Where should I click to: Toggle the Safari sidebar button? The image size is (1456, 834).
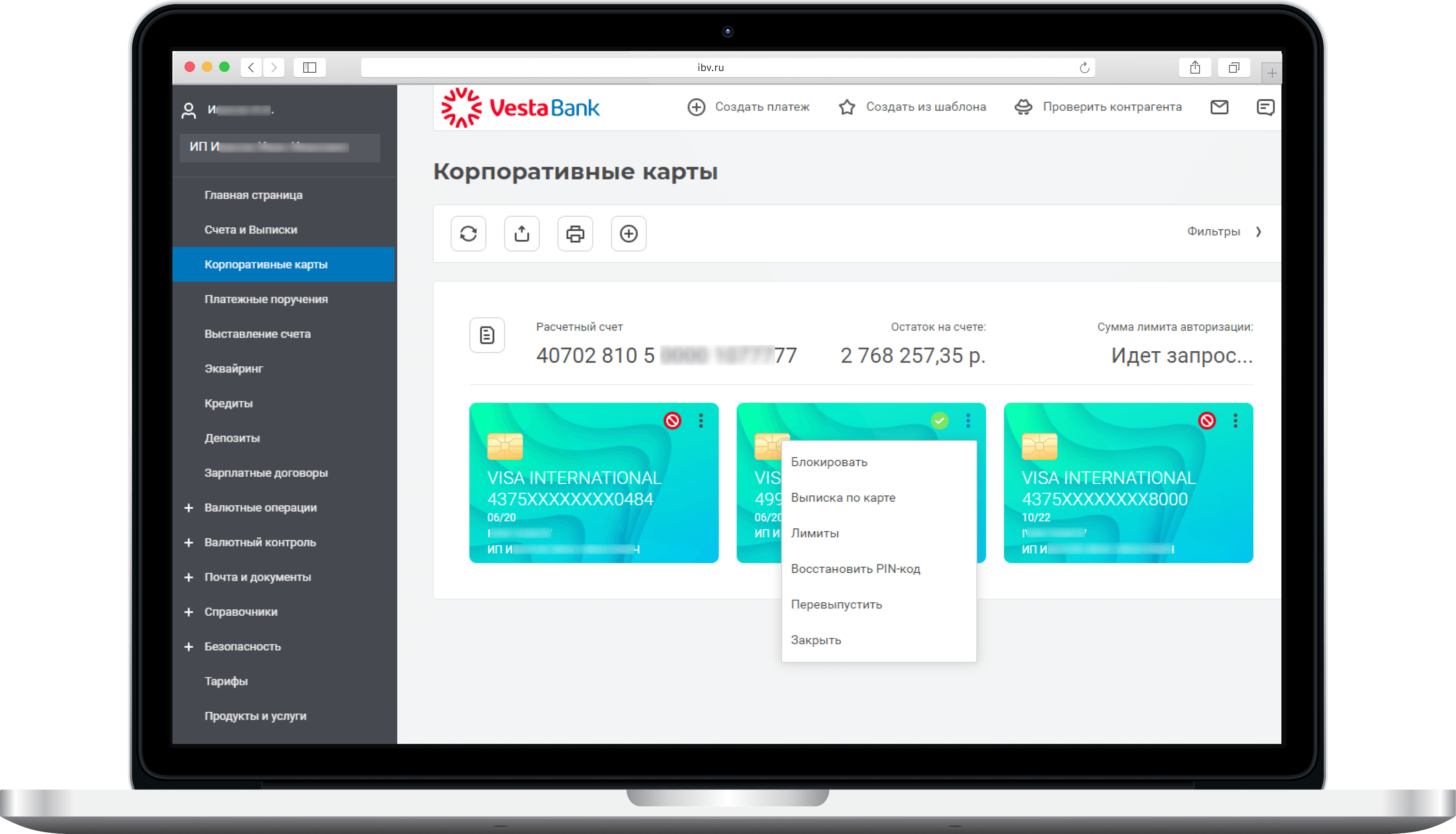pos(309,68)
